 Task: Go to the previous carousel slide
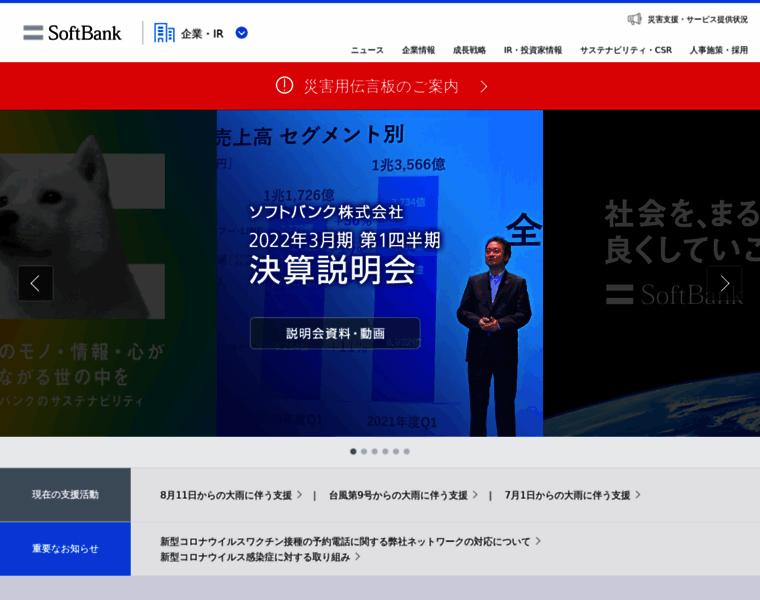tap(35, 284)
